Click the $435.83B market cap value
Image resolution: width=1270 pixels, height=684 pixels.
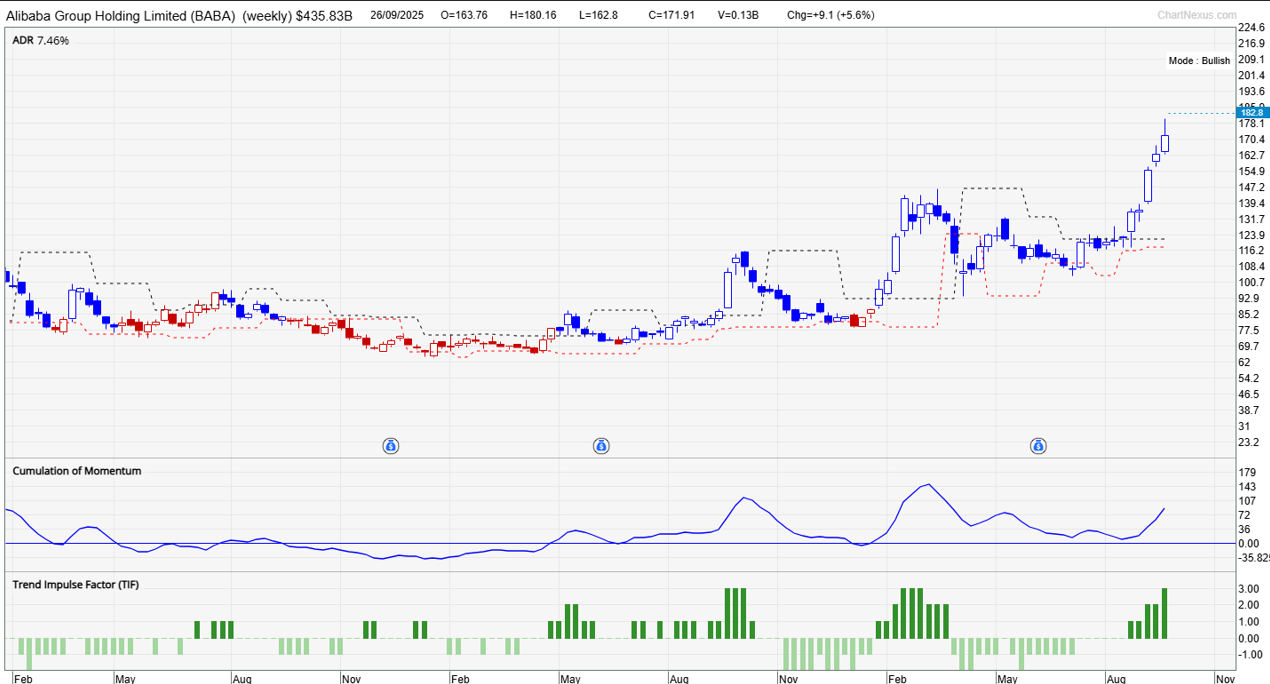click(x=325, y=16)
